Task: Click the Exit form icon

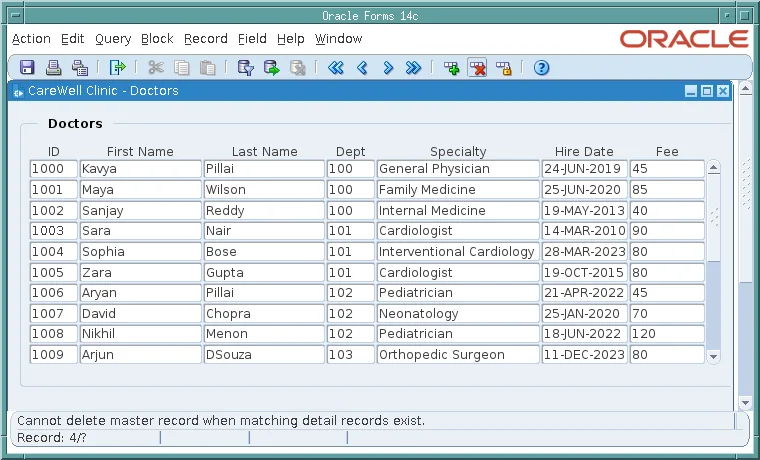Action: tap(117, 67)
